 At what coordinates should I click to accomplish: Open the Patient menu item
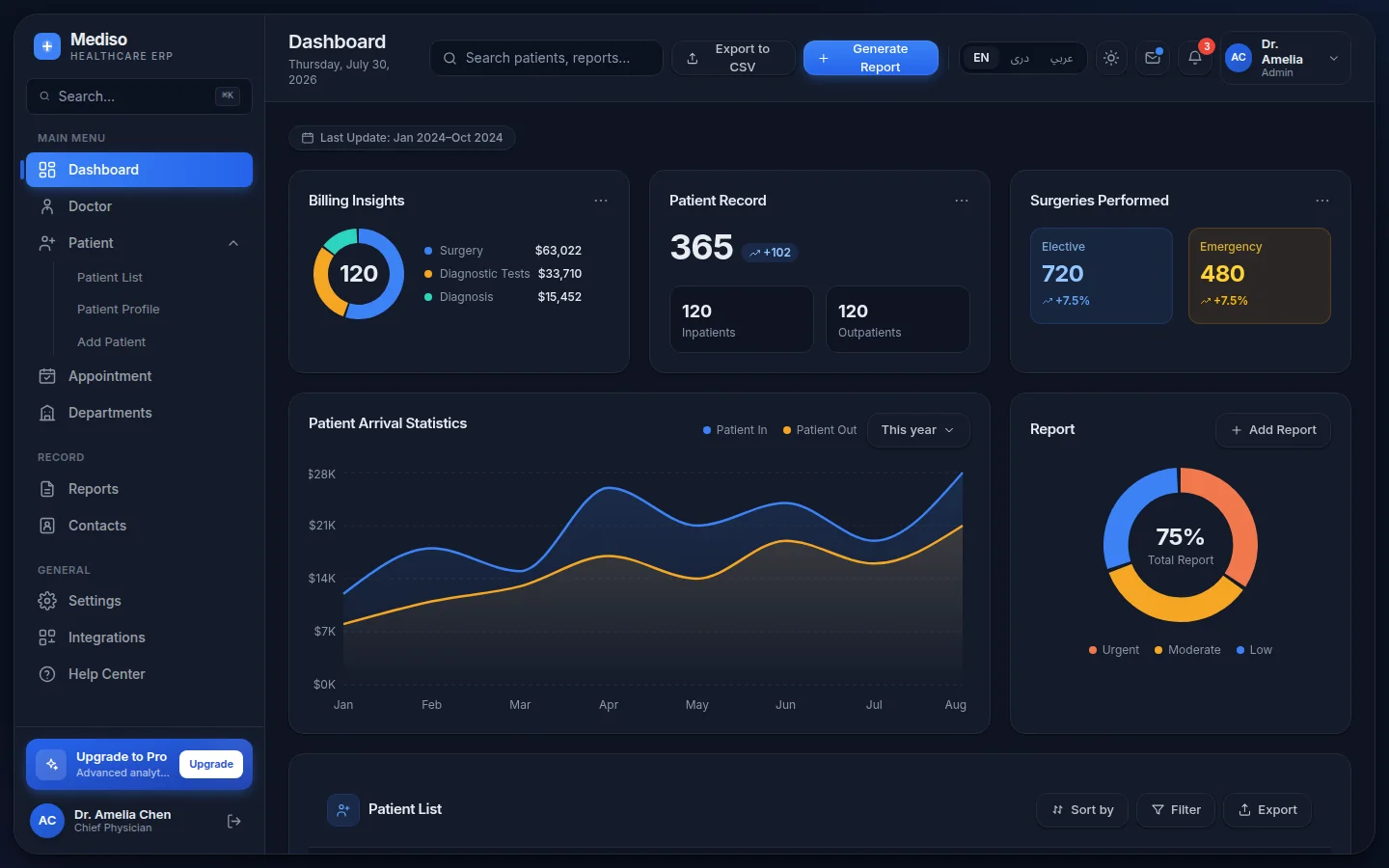coord(139,243)
